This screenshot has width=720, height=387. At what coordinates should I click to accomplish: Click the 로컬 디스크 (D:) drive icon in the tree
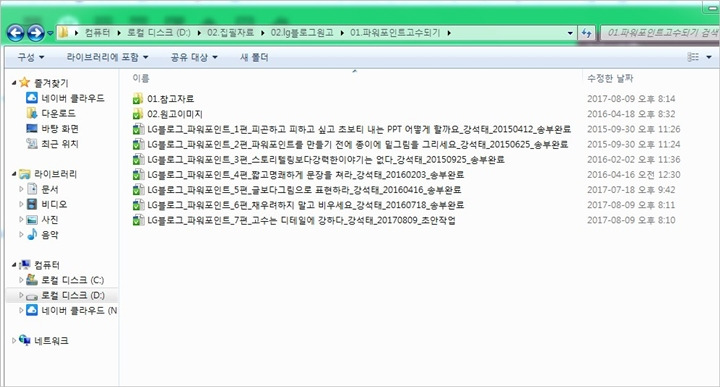point(32,296)
